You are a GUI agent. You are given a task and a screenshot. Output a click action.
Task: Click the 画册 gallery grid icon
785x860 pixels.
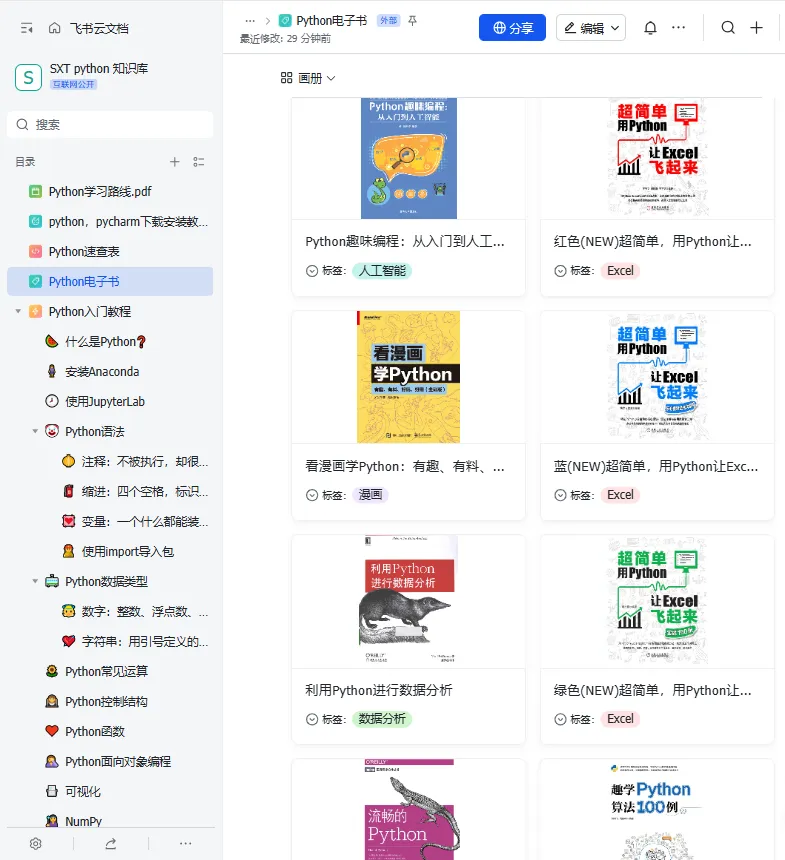286,78
